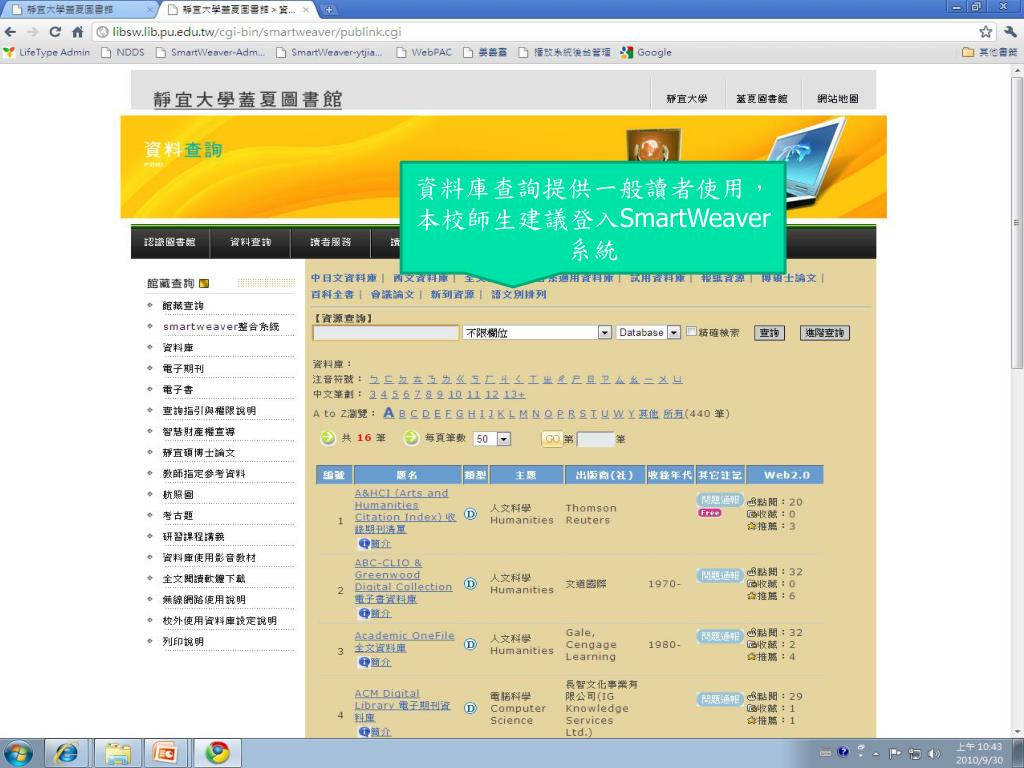Screen dimensions: 1024x768
Task: Click the 問題通報 badge for ACM Digital Library
Action: click(x=720, y=699)
